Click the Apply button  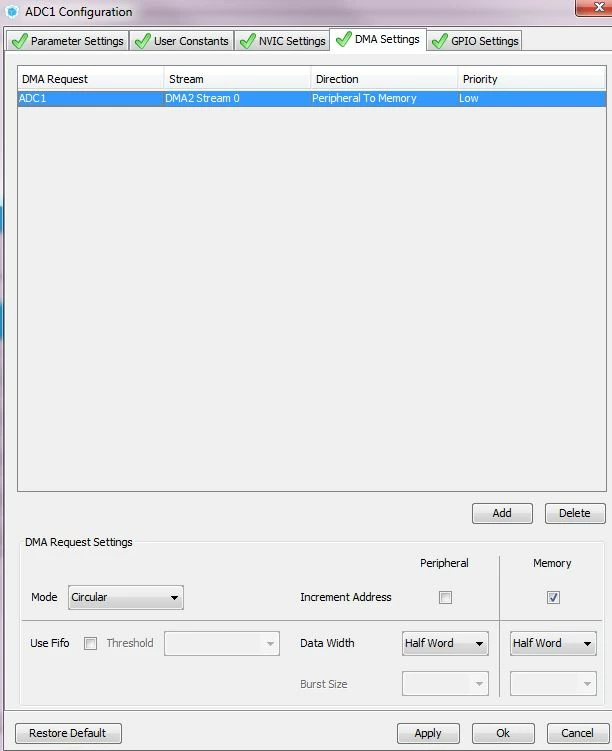[428, 733]
